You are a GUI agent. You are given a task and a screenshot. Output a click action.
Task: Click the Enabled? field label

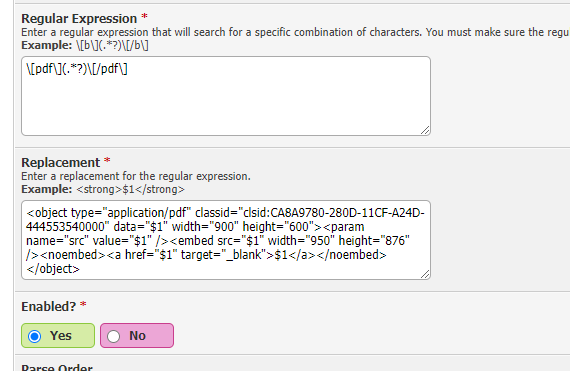49,306
